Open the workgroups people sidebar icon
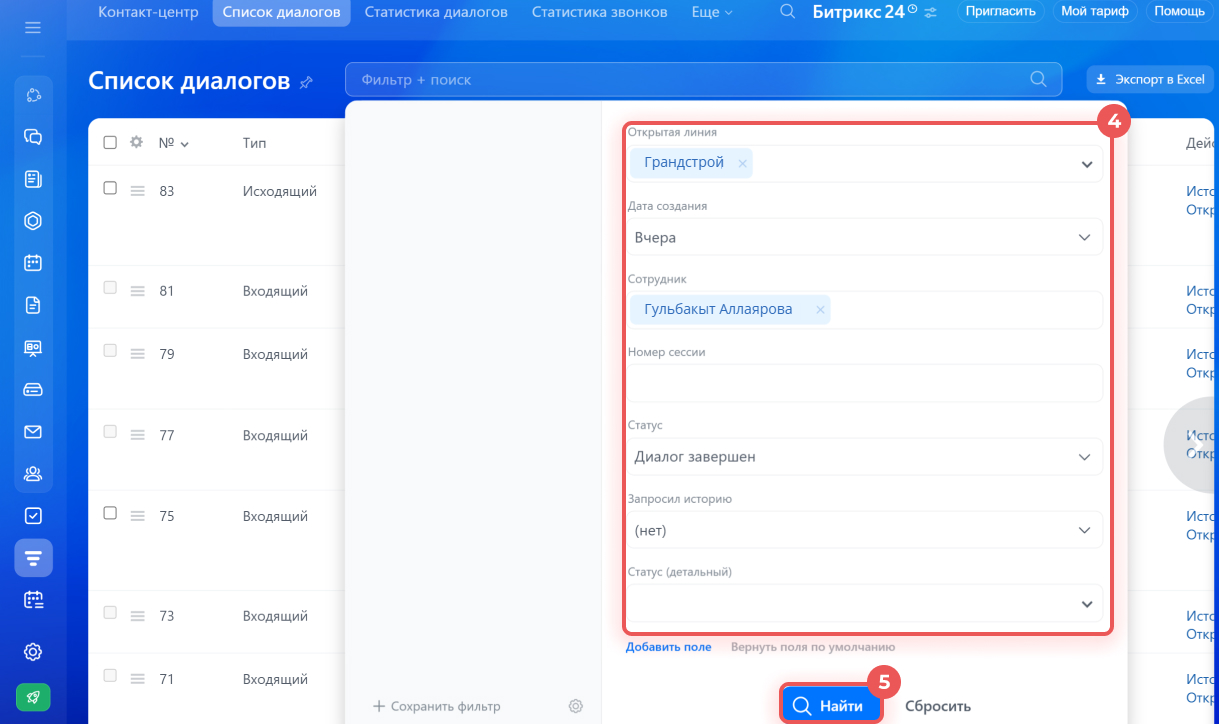 tap(33, 474)
